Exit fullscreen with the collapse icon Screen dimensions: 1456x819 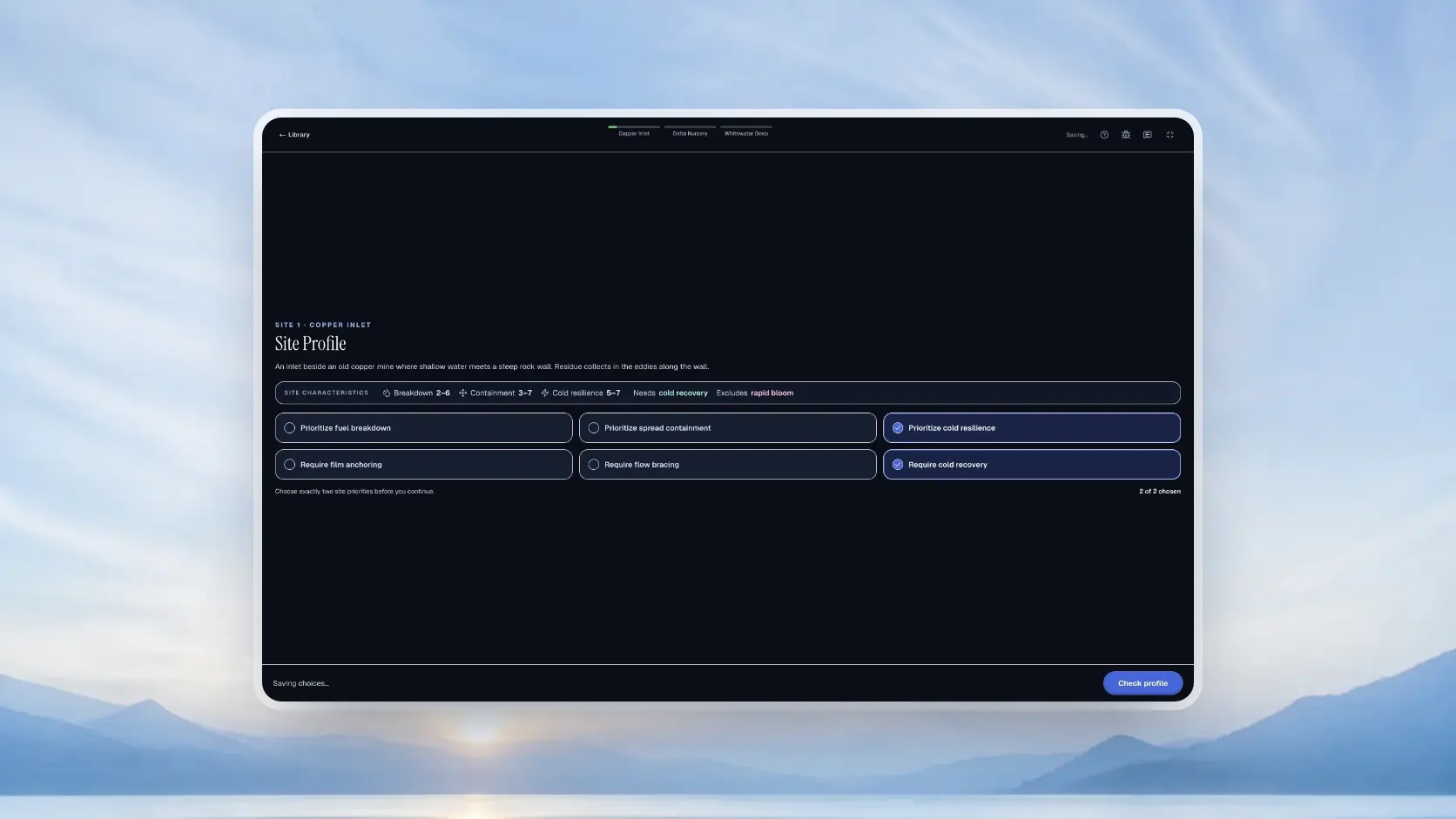[1170, 135]
